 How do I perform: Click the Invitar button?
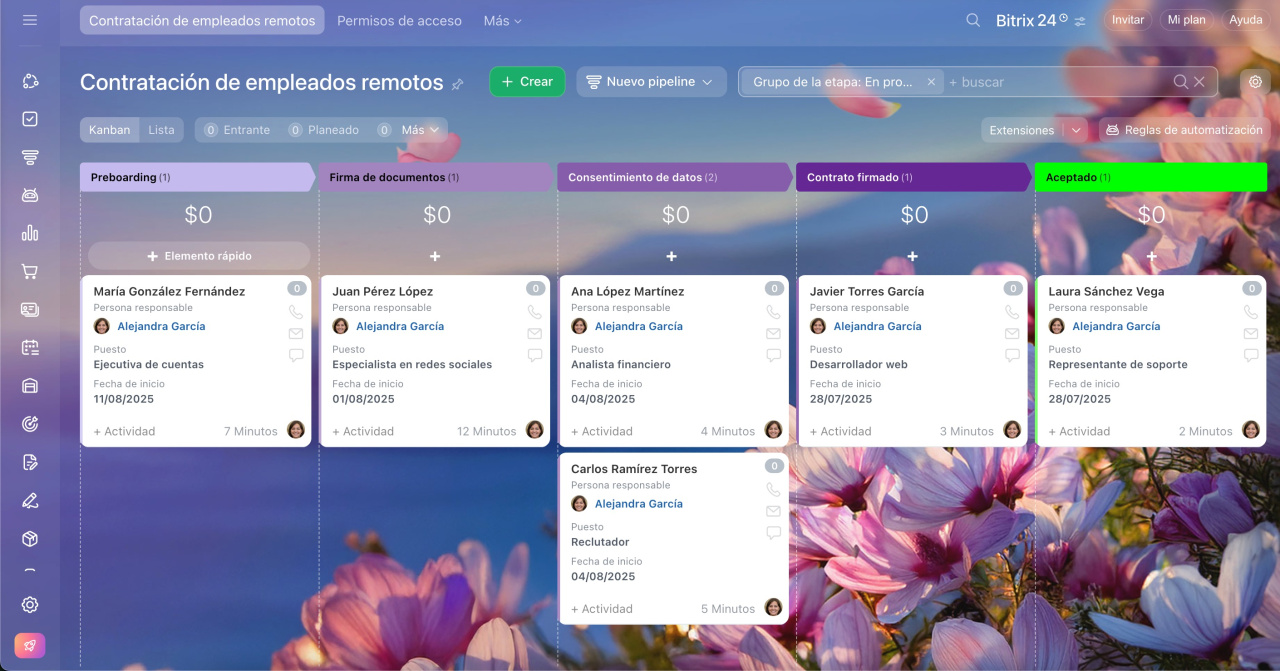(x=1128, y=20)
